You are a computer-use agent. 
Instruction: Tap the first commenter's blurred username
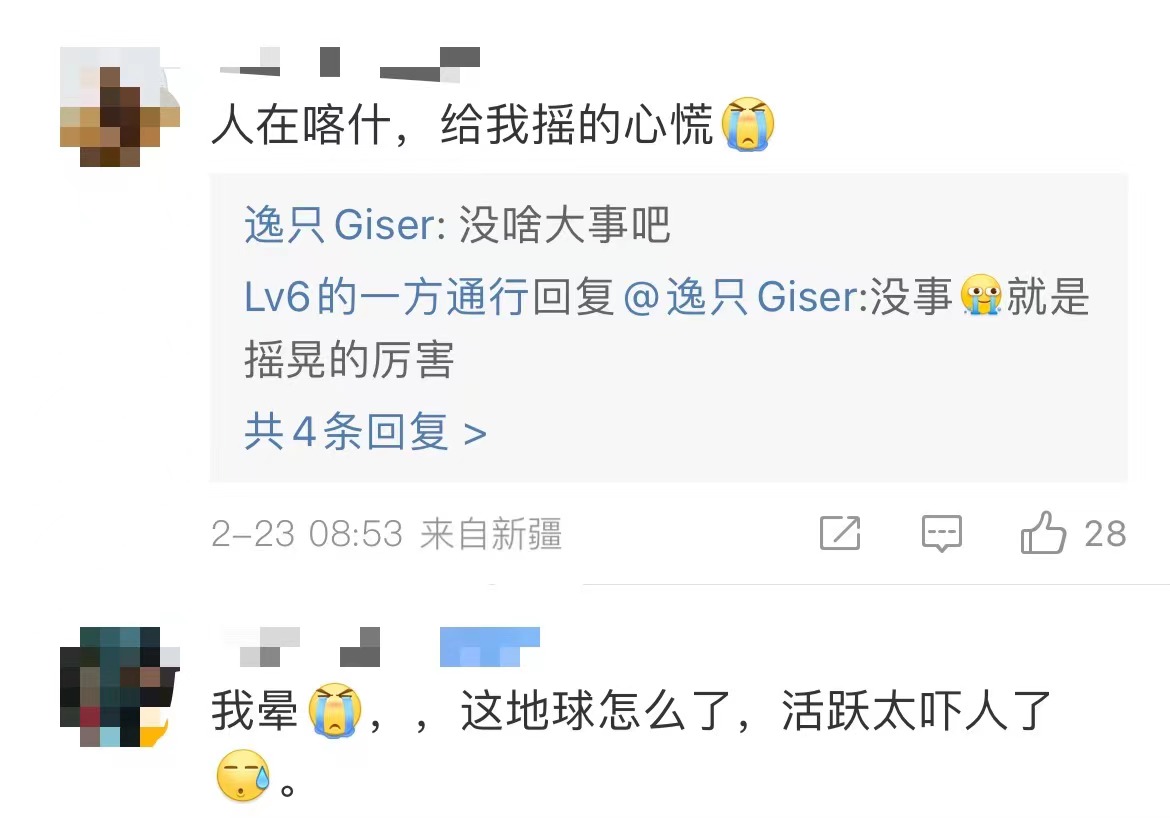pos(350,62)
